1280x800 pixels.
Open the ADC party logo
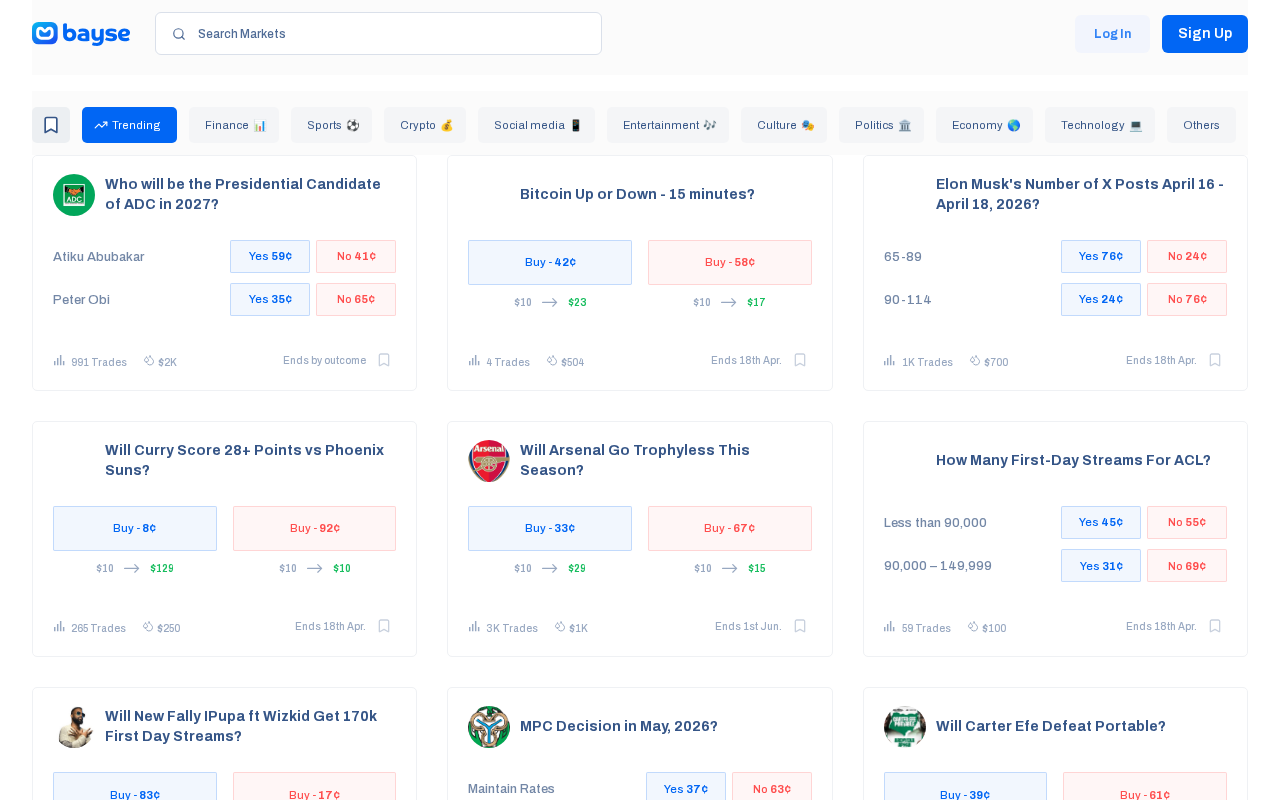74,195
